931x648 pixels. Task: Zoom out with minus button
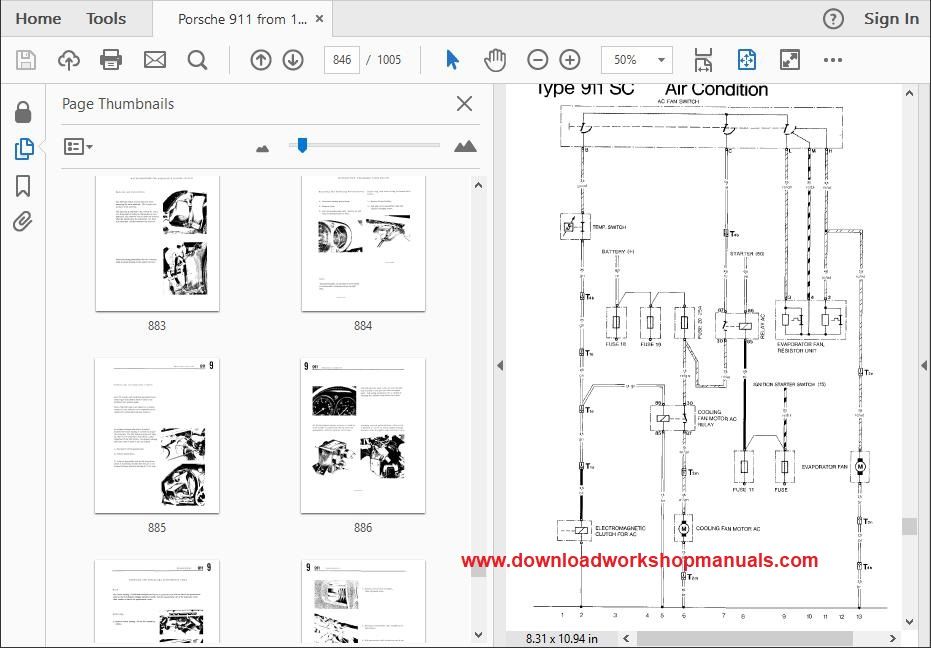[x=537, y=60]
